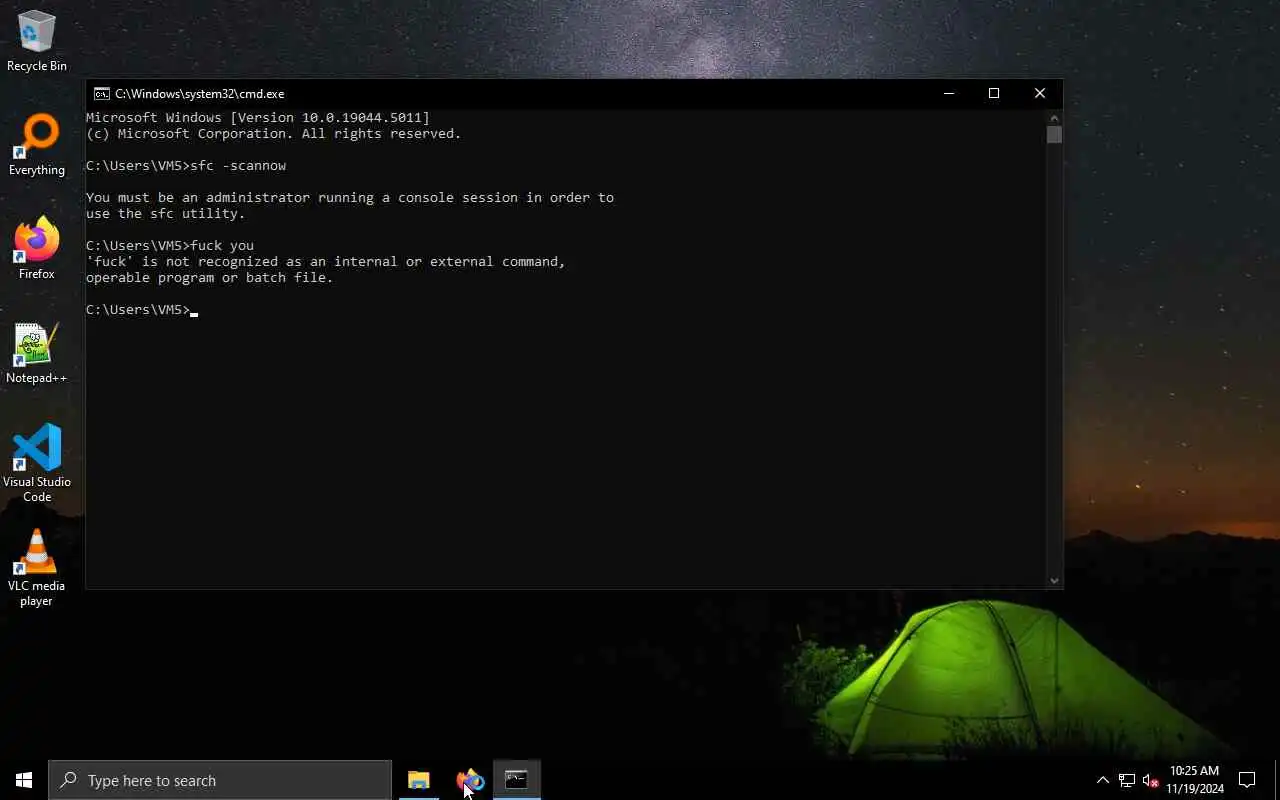Select the Visual Studio Code desktop shortcut
The height and width of the screenshot is (800, 1280).
(37, 463)
